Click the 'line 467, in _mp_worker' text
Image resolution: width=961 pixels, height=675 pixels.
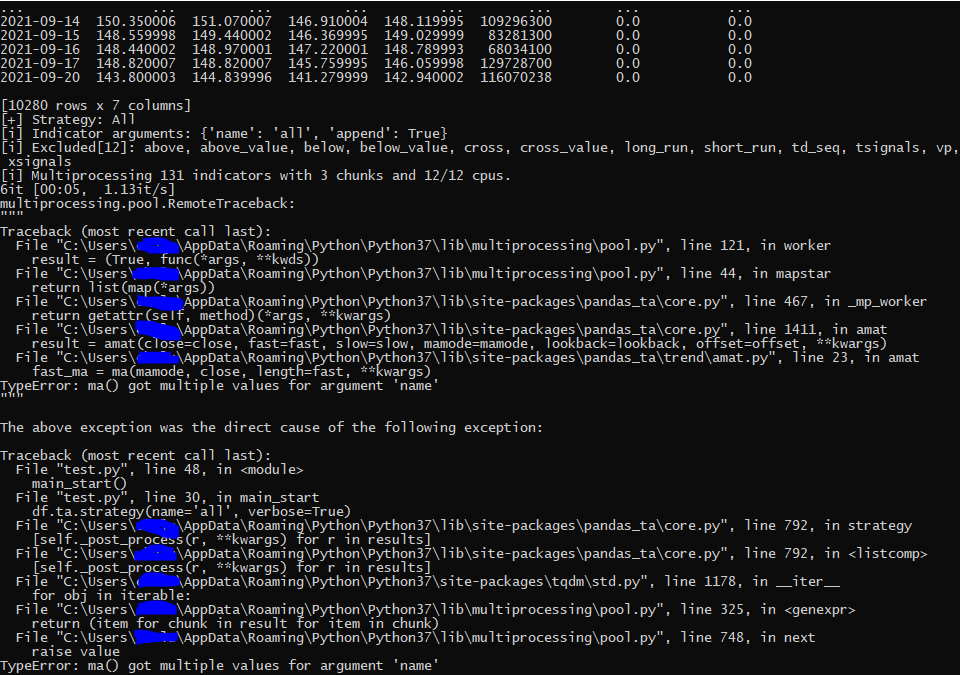coord(835,302)
